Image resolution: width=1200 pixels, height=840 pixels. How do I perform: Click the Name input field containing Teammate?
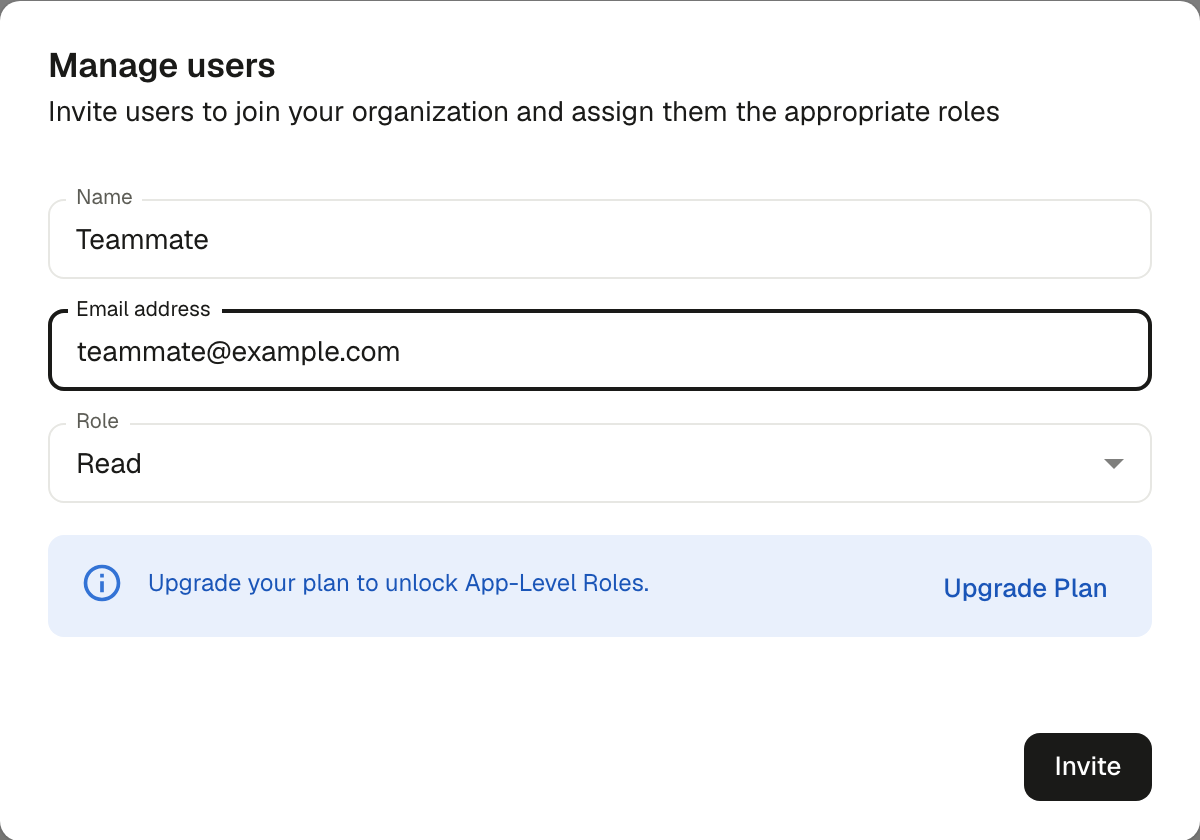pyautogui.click(x=600, y=239)
